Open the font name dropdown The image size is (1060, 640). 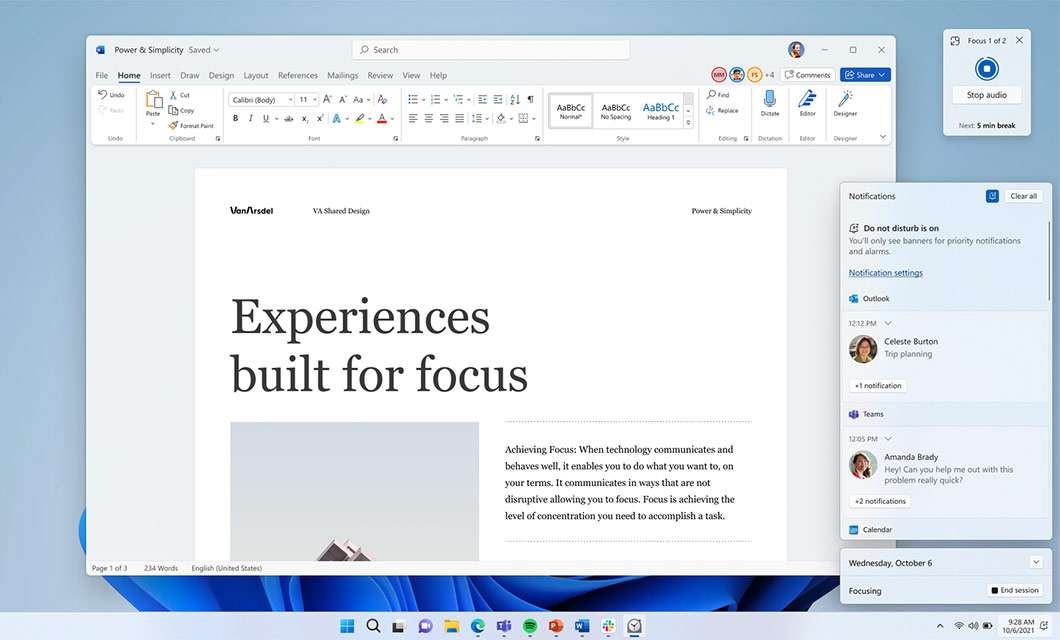290,100
